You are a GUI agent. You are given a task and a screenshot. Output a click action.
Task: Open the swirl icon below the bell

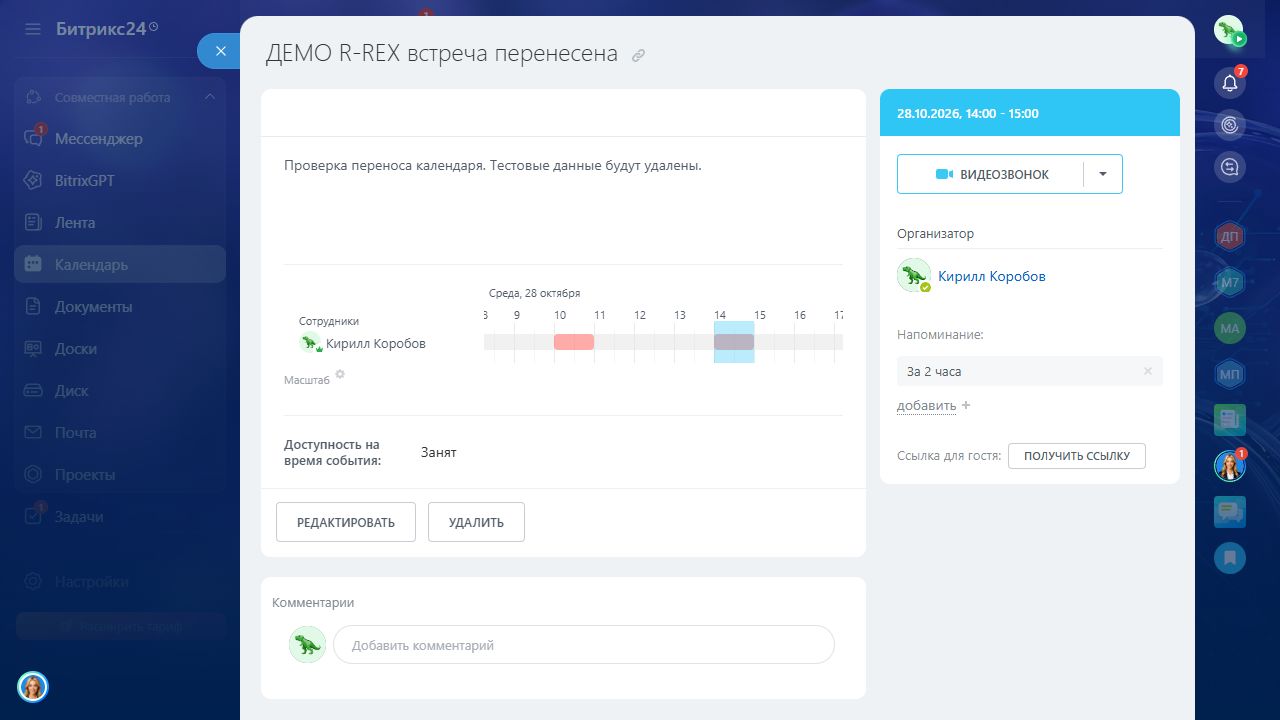1230,125
